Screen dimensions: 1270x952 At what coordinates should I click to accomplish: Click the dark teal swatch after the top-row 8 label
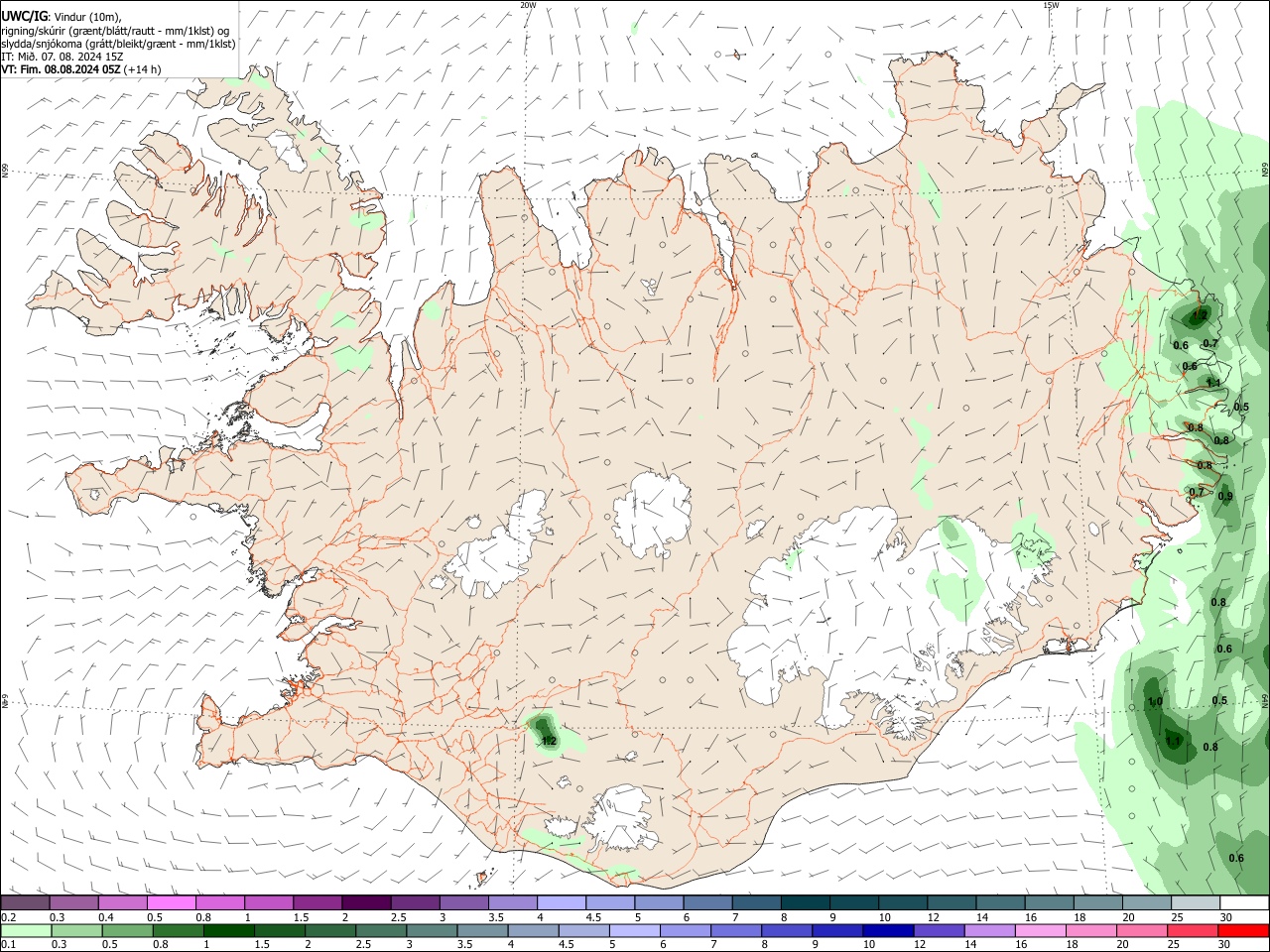click(x=806, y=903)
